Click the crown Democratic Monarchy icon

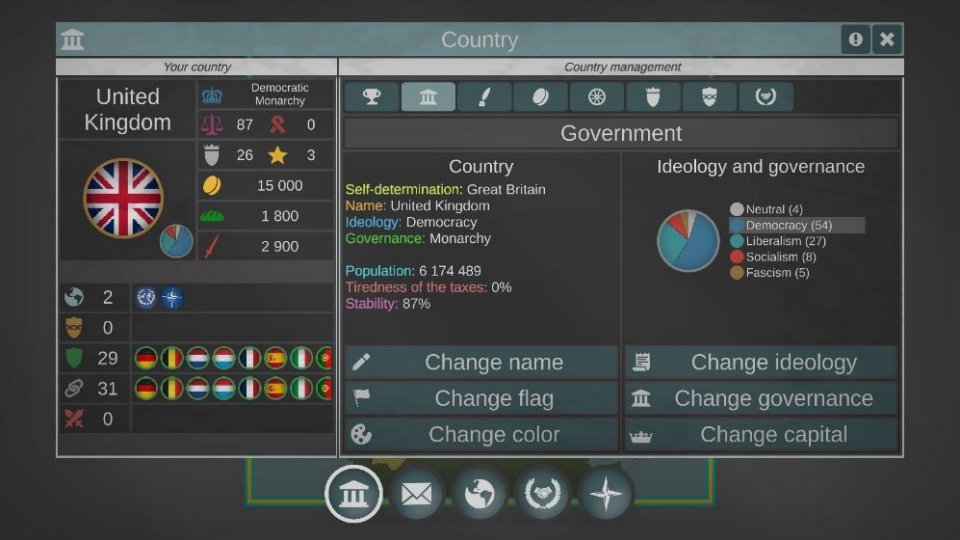point(212,96)
